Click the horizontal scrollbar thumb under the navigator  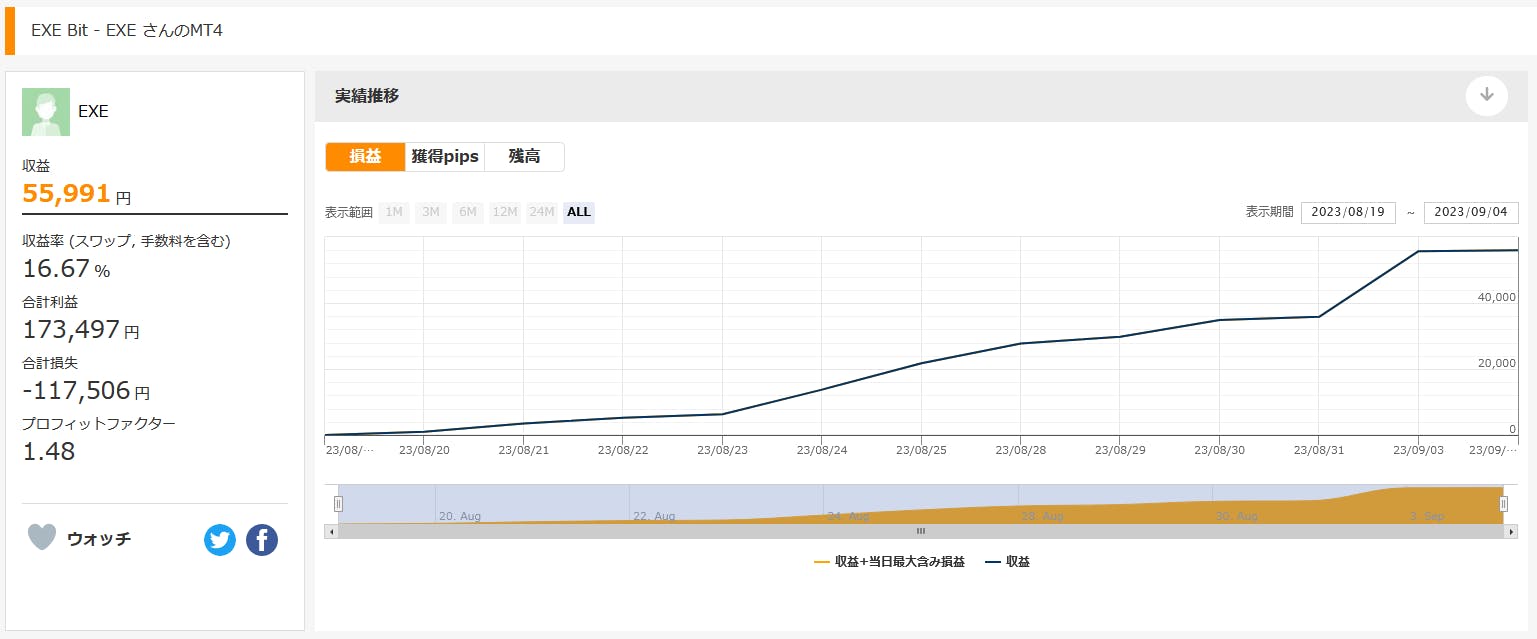click(921, 531)
